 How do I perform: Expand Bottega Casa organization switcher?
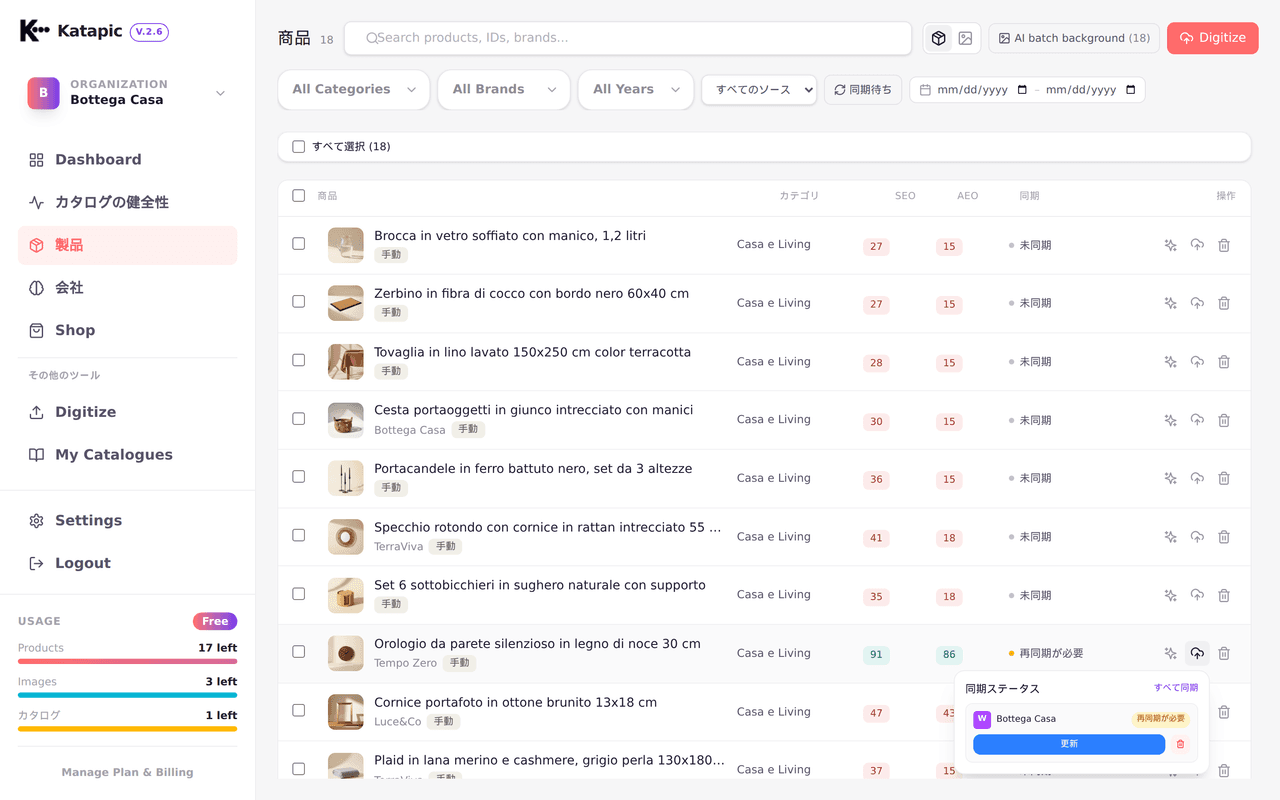click(128, 92)
